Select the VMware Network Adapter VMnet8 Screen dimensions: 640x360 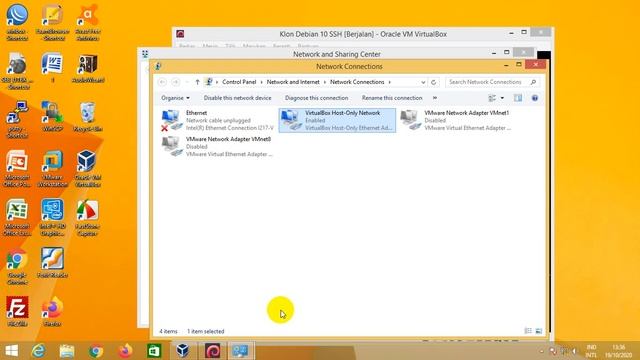click(217, 147)
